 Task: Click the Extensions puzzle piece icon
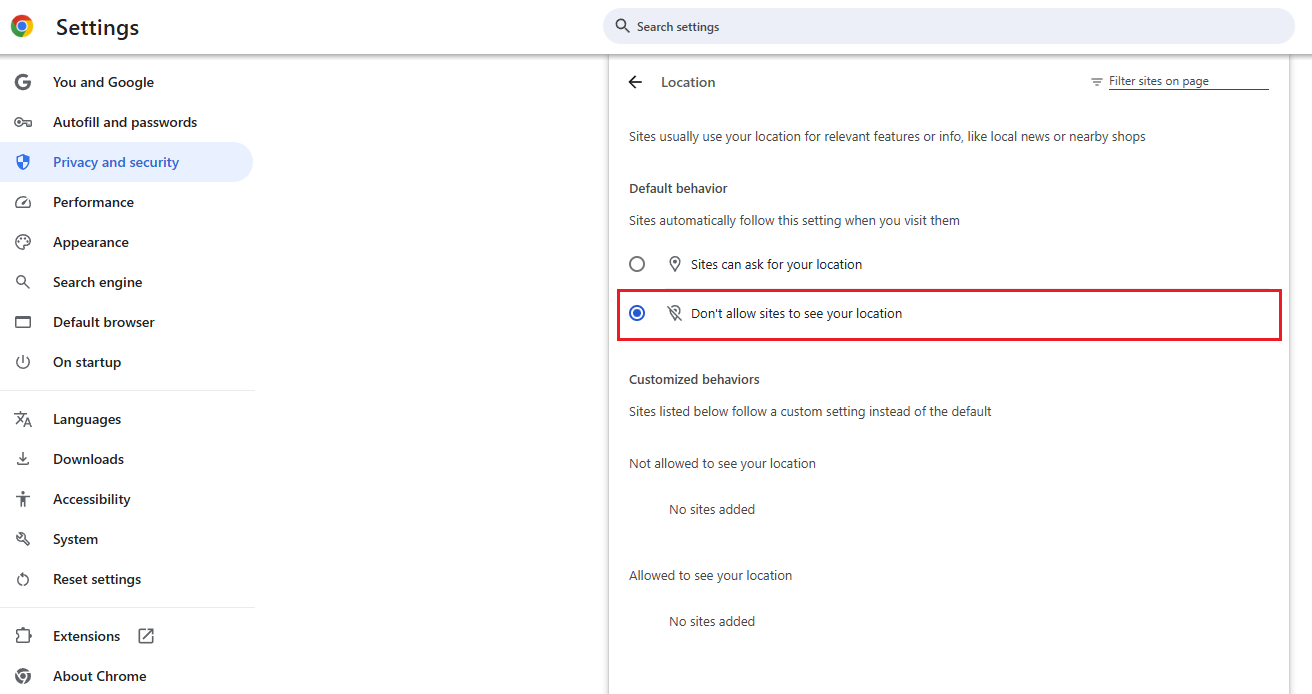pyautogui.click(x=23, y=636)
